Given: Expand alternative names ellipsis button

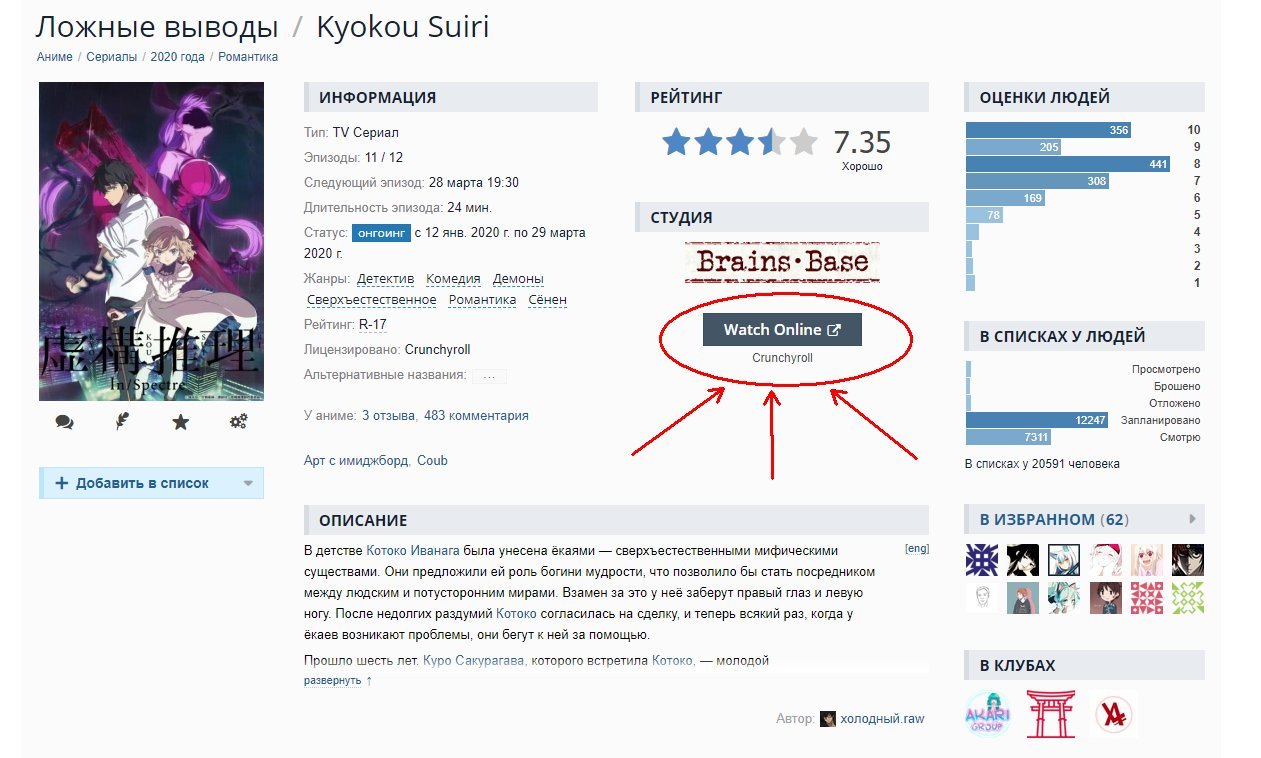Looking at the screenshot, I should 489,377.
